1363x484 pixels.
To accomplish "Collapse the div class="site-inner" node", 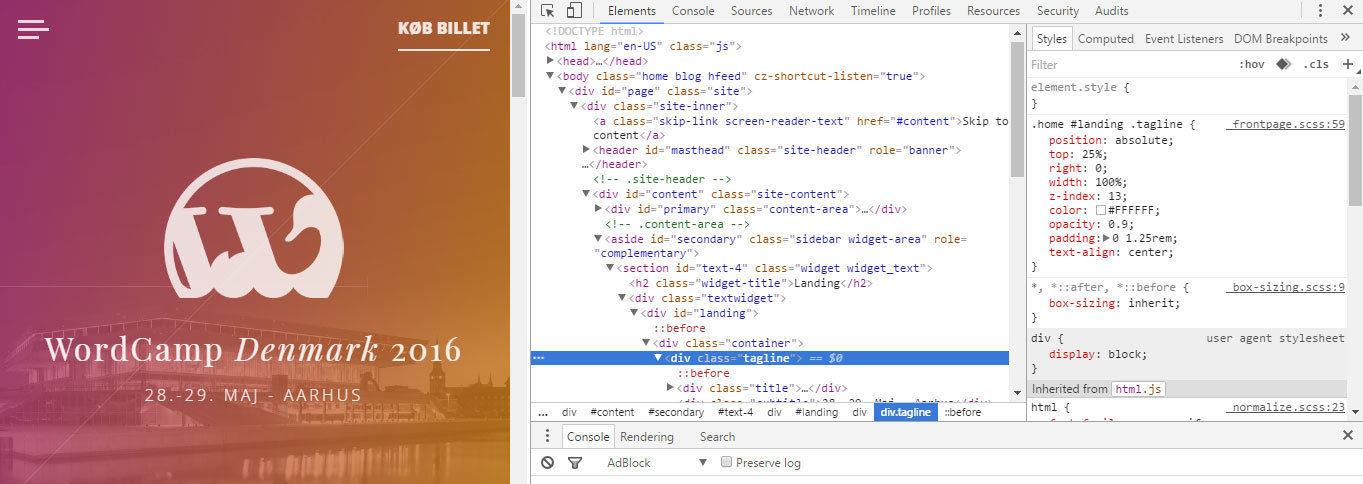I will pos(574,106).
